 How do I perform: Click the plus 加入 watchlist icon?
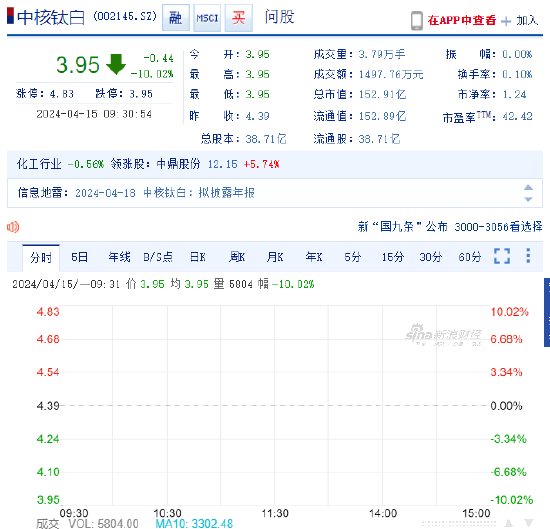coord(506,21)
